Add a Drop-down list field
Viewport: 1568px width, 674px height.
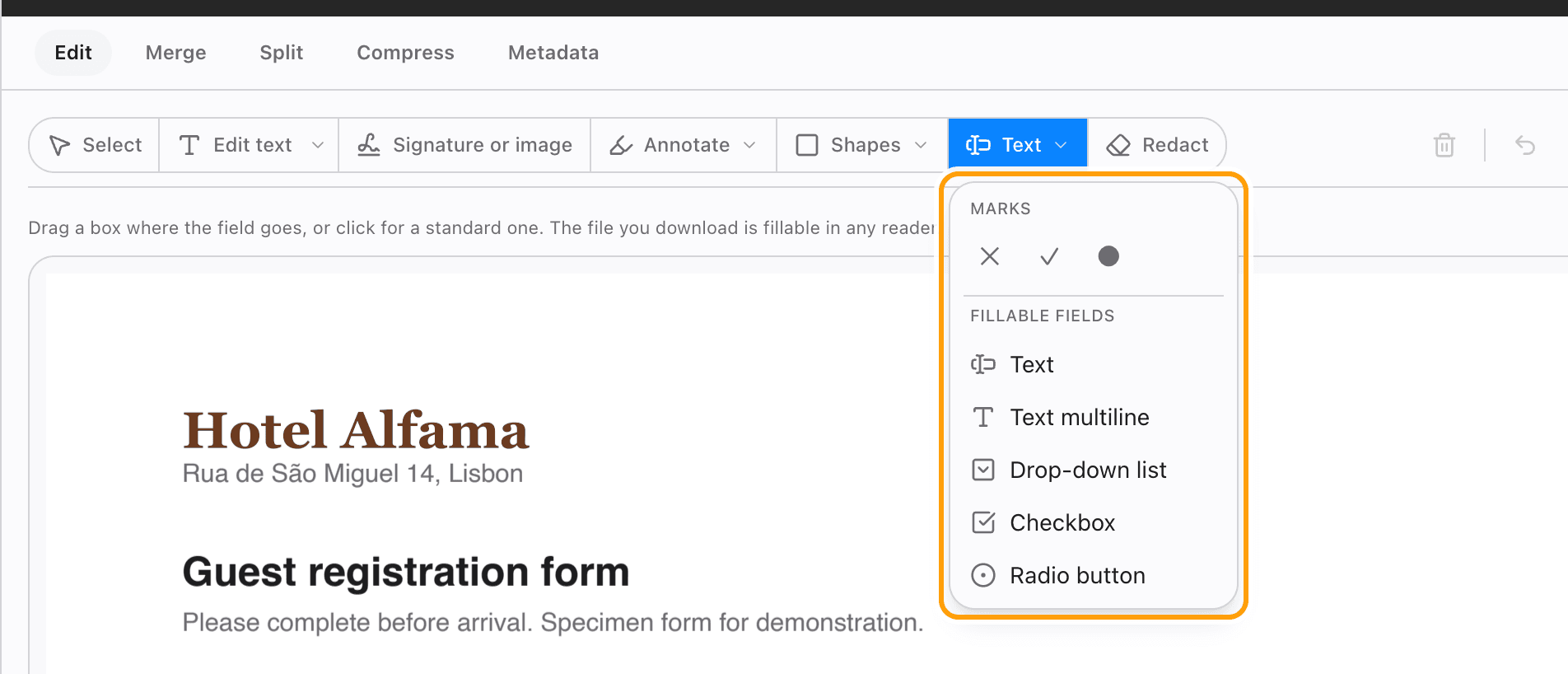pos(1094,470)
